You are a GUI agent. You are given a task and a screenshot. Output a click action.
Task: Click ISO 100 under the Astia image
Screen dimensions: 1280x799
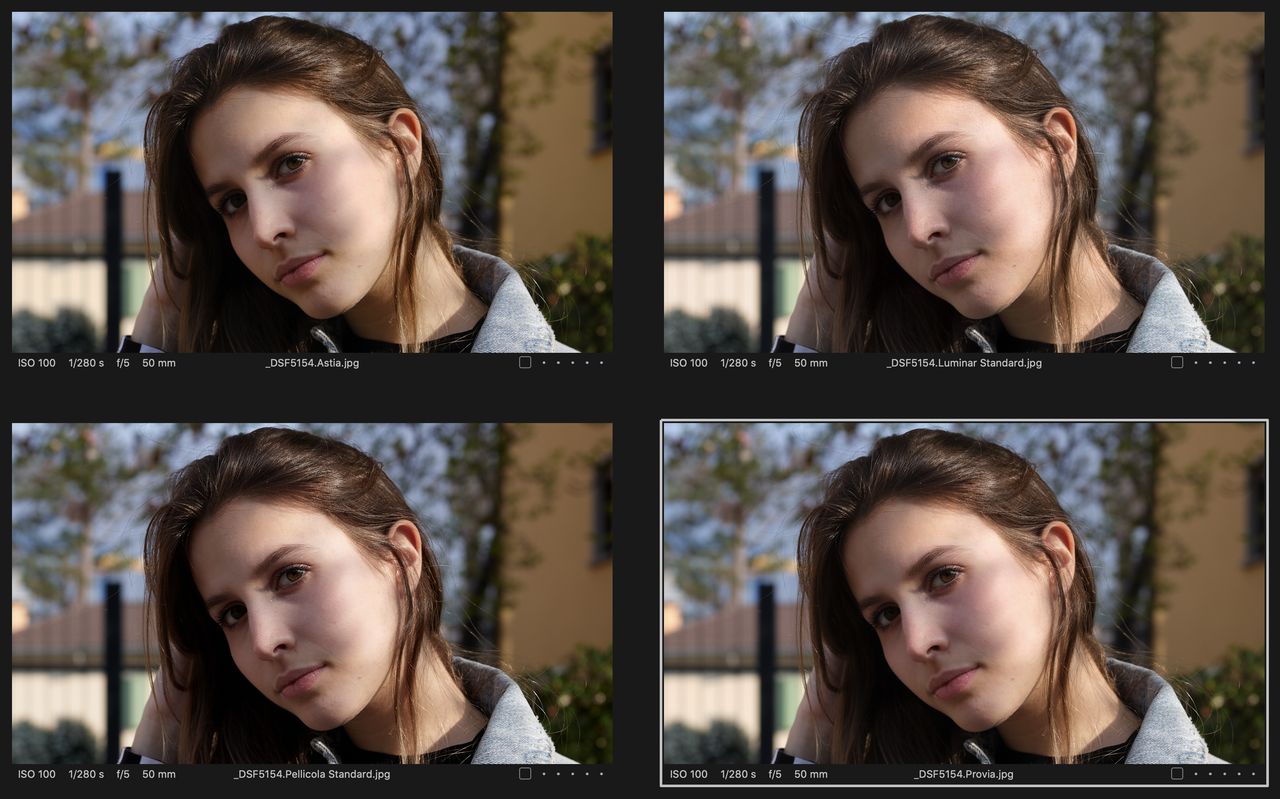tap(37, 363)
